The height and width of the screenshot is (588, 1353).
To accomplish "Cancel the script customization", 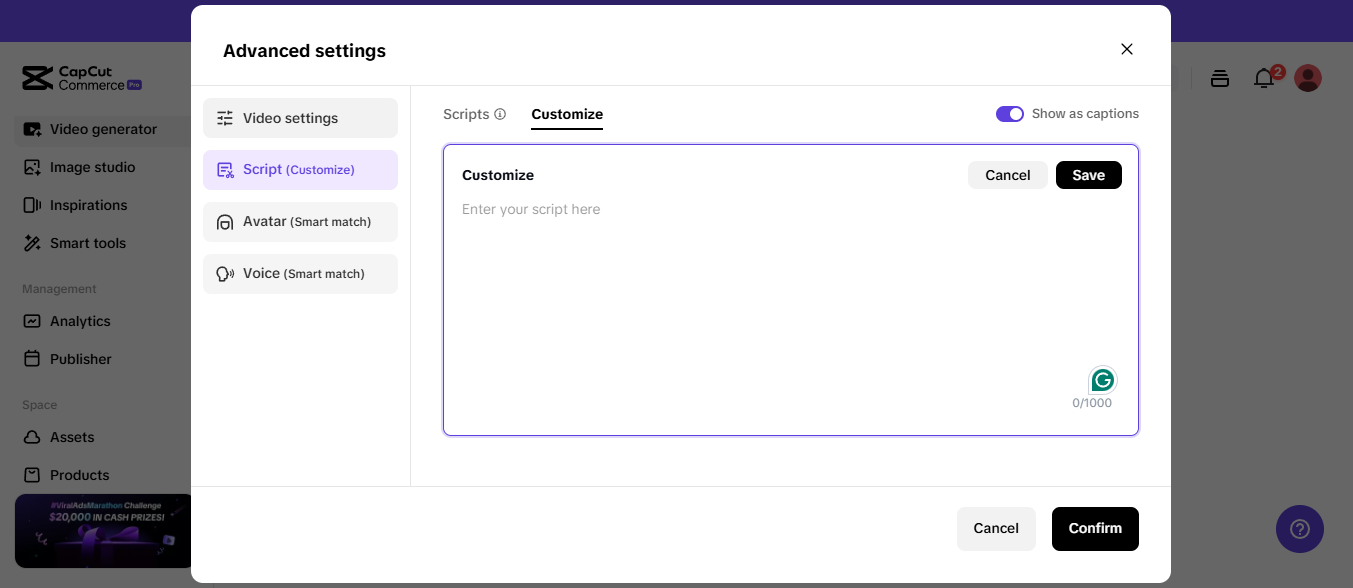I will [1007, 175].
